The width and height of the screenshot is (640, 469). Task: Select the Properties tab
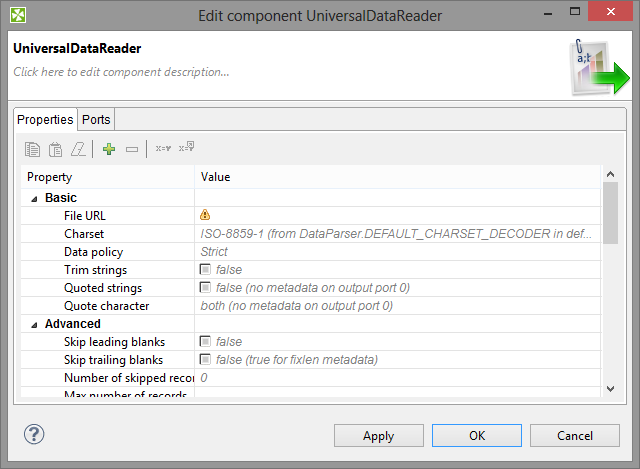pos(46,119)
